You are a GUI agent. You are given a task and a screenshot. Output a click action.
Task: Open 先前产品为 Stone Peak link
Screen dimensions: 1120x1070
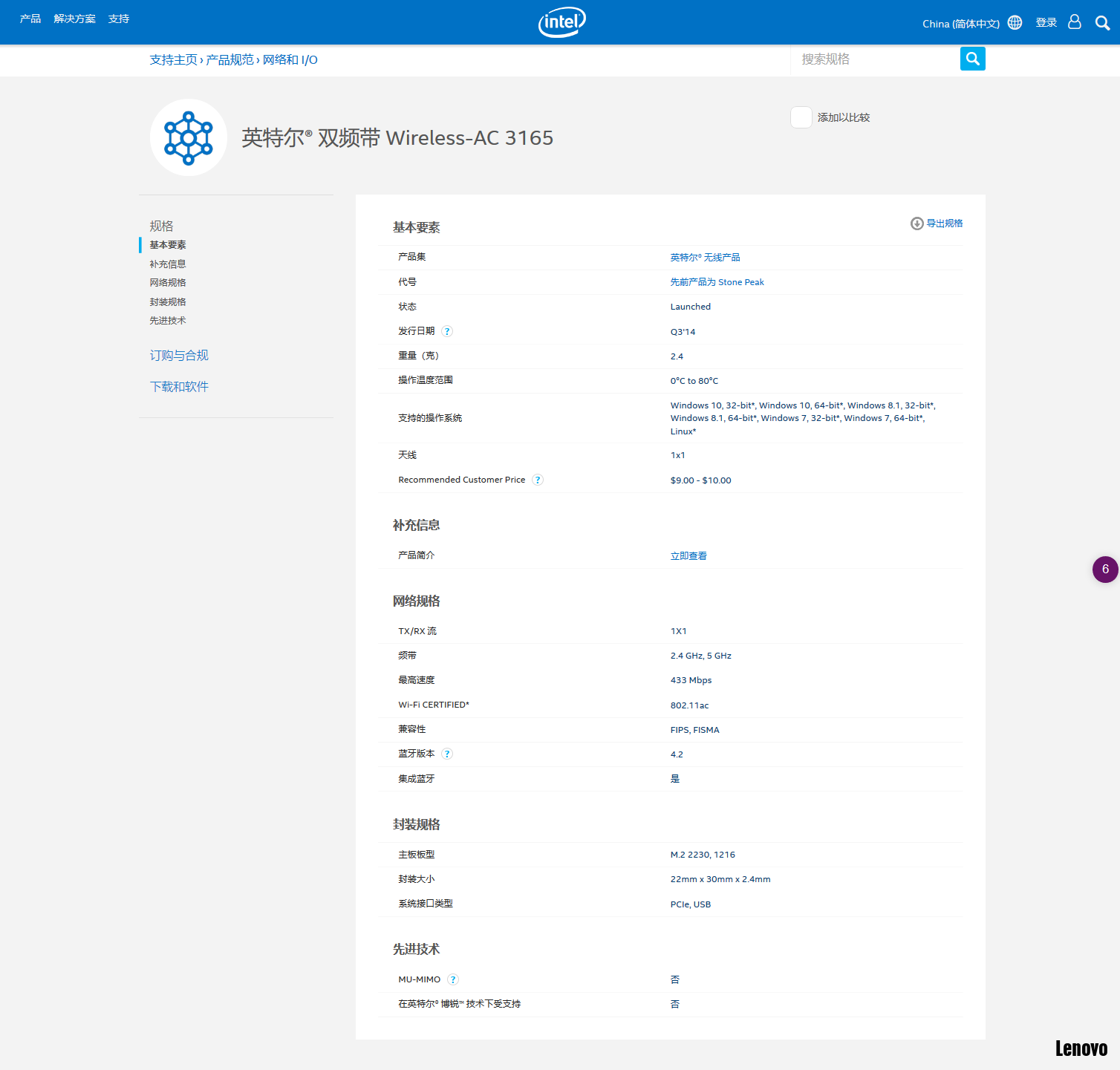pyautogui.click(x=717, y=282)
